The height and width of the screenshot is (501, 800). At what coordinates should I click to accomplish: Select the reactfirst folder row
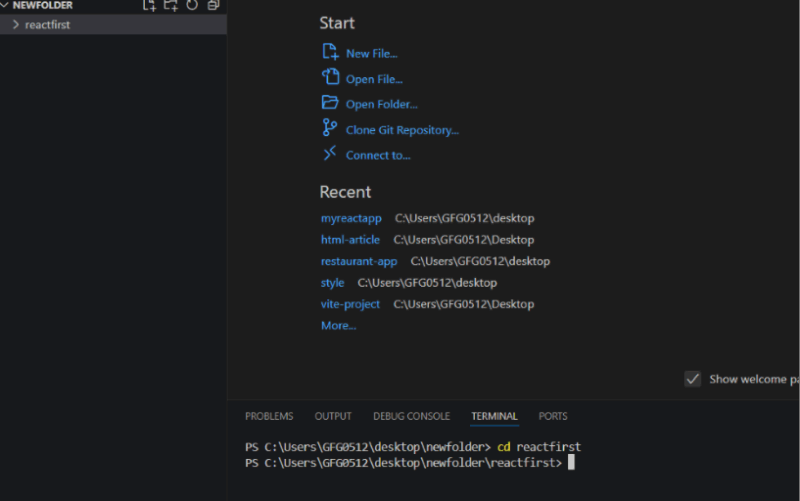(113, 24)
